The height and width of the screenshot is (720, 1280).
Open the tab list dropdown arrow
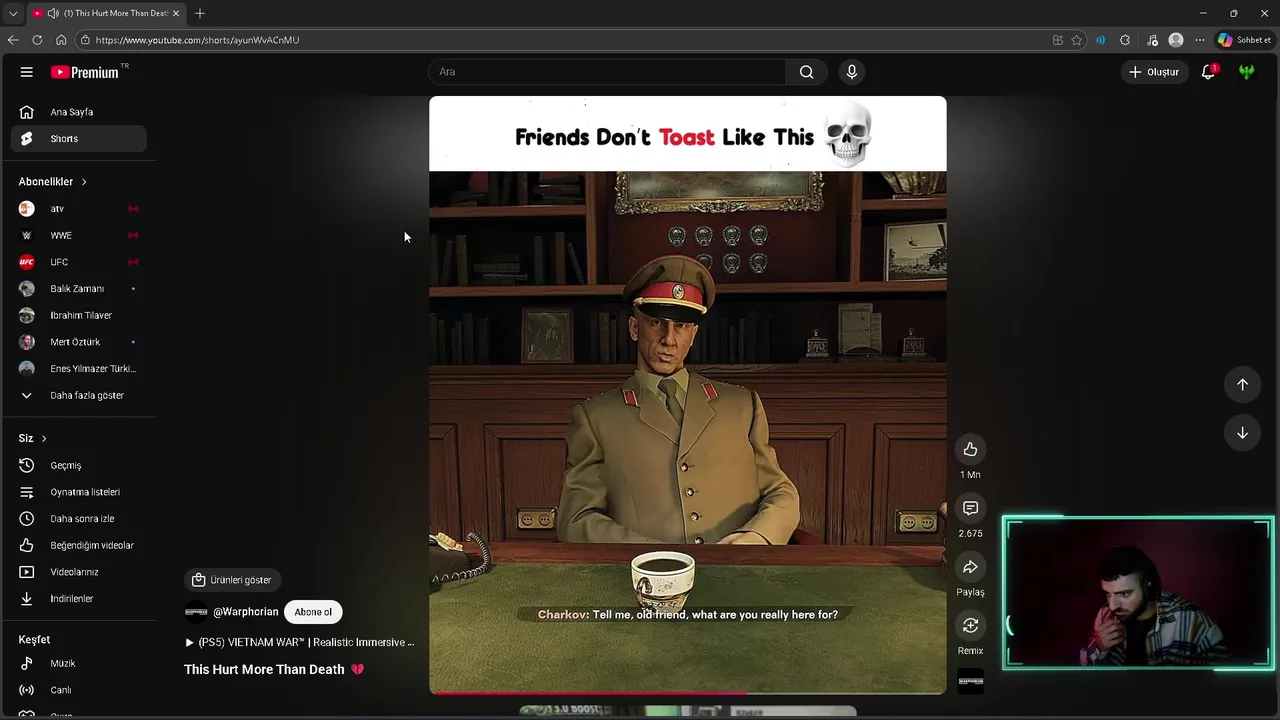tap(13, 13)
